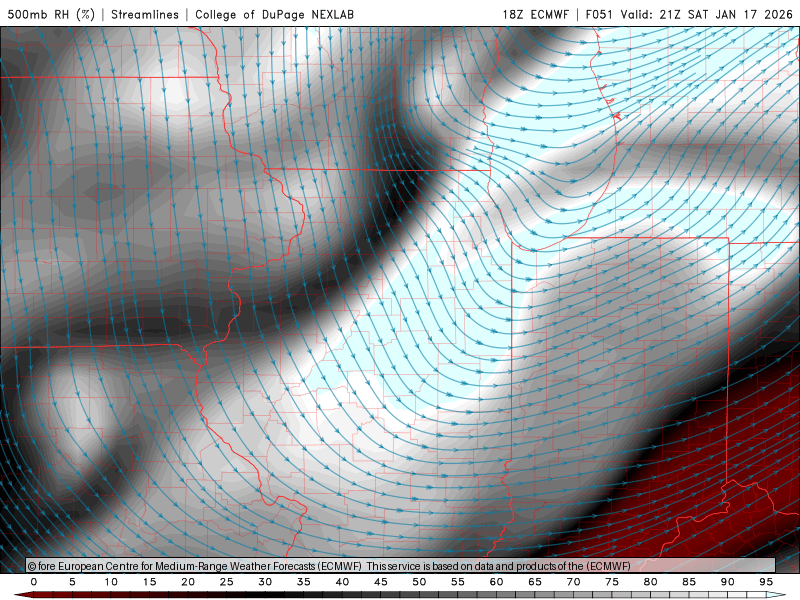
Task: Click the 90 label on color scale
Action: click(728, 582)
